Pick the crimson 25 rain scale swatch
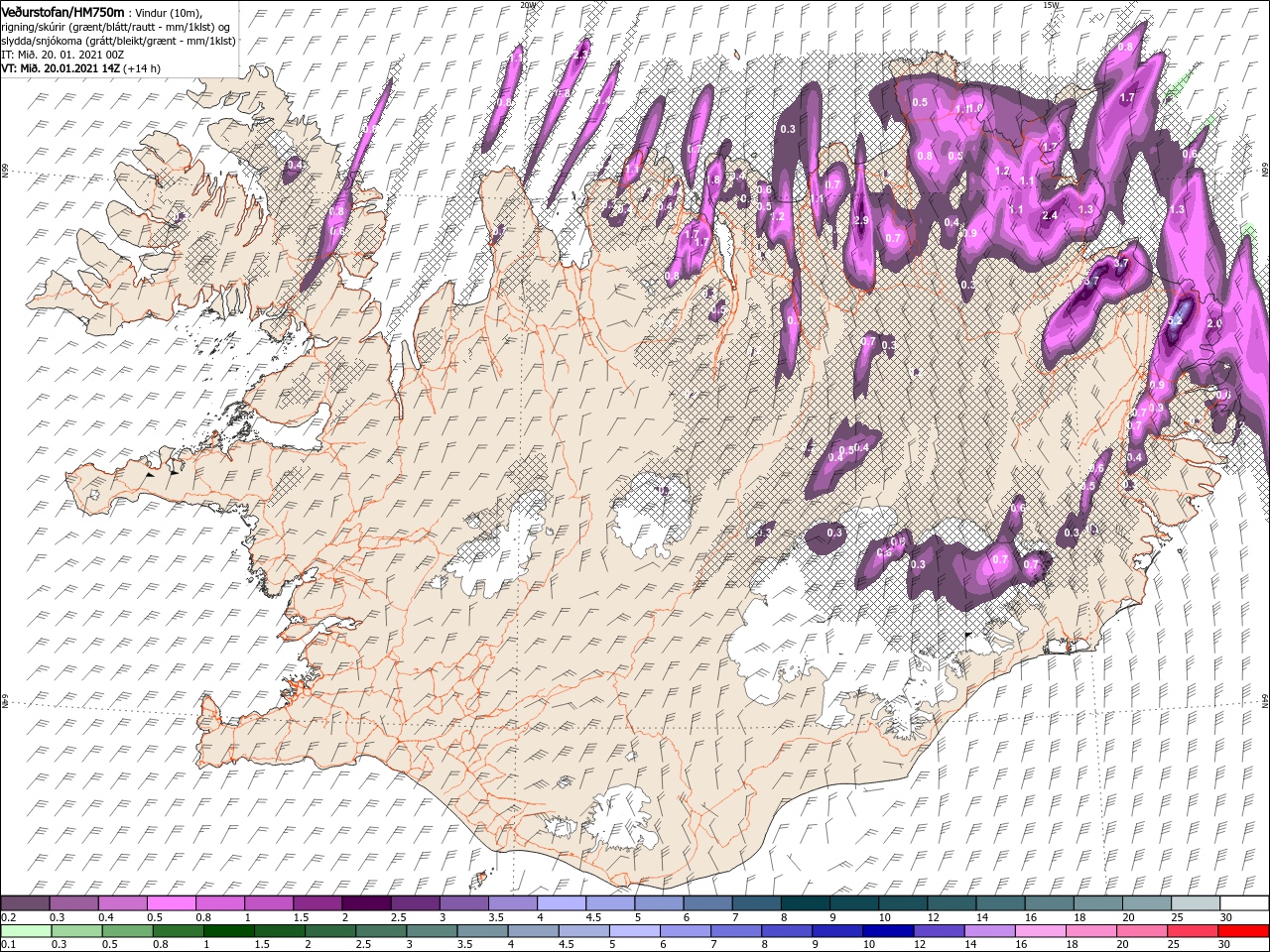This screenshot has width=1270, height=952. [x=1193, y=931]
